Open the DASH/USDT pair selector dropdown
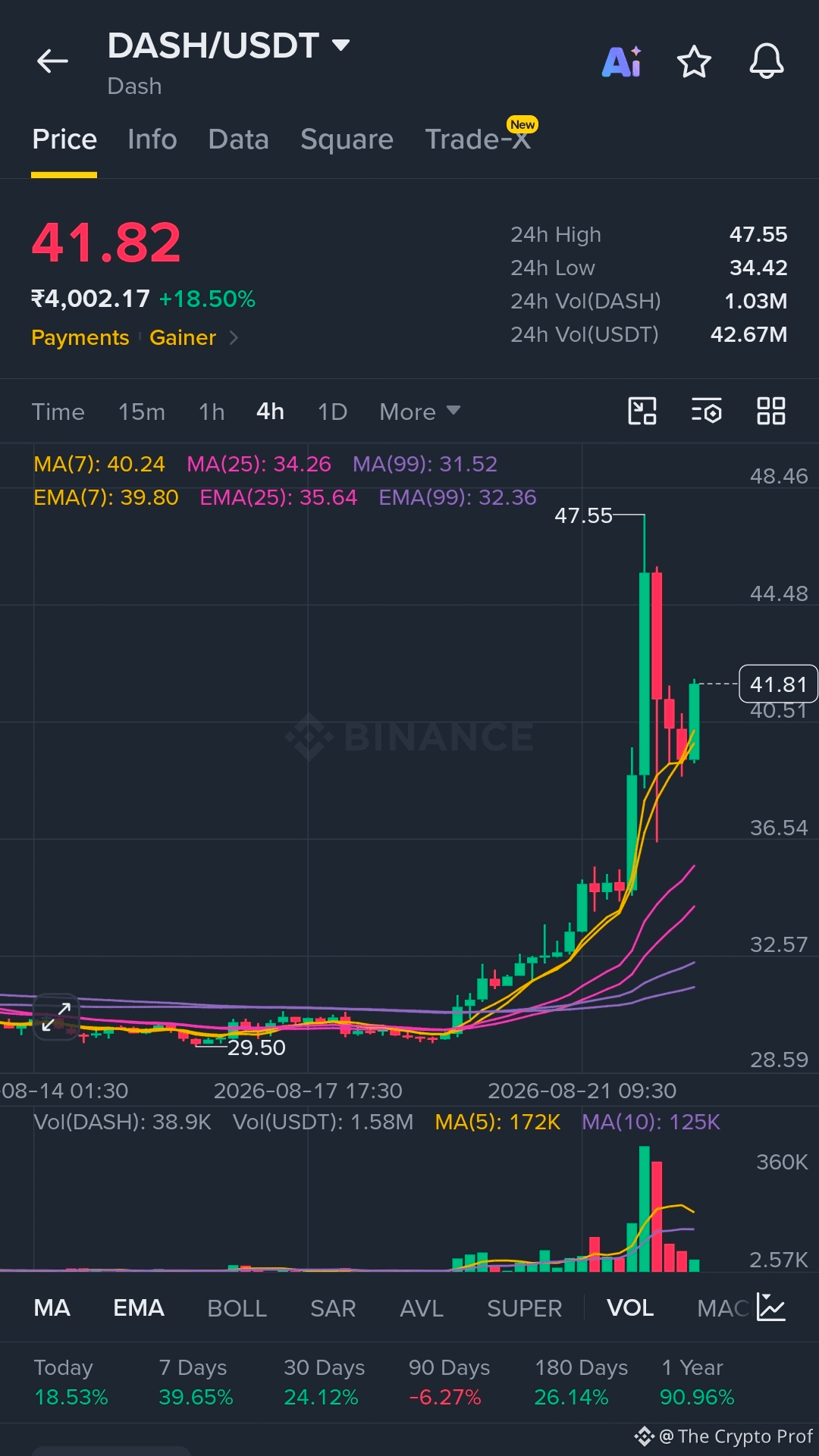This screenshot has width=819, height=1456. coord(229,46)
